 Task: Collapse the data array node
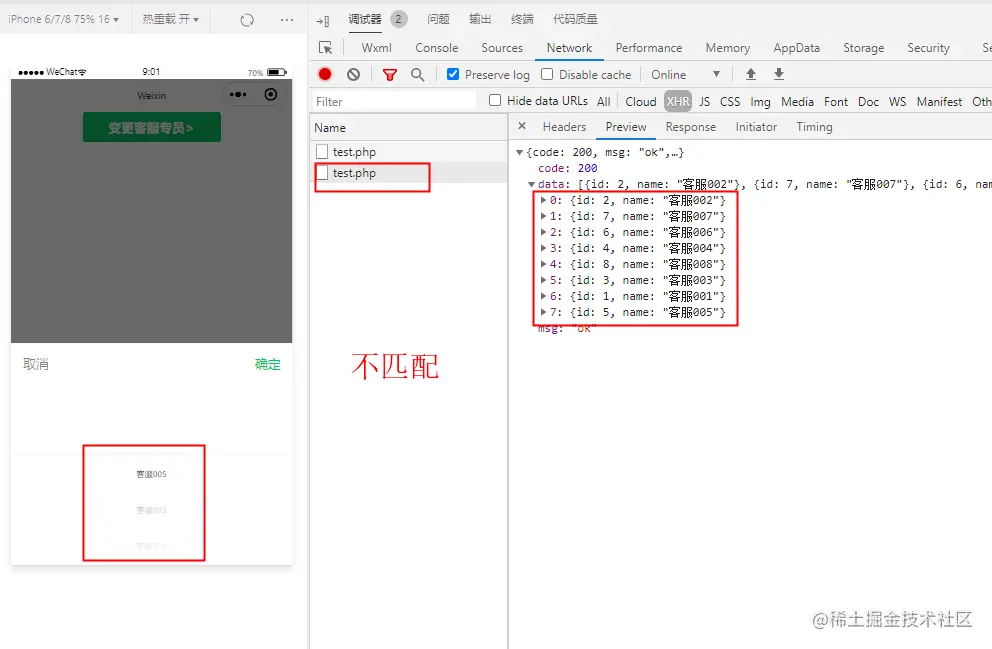coord(531,185)
